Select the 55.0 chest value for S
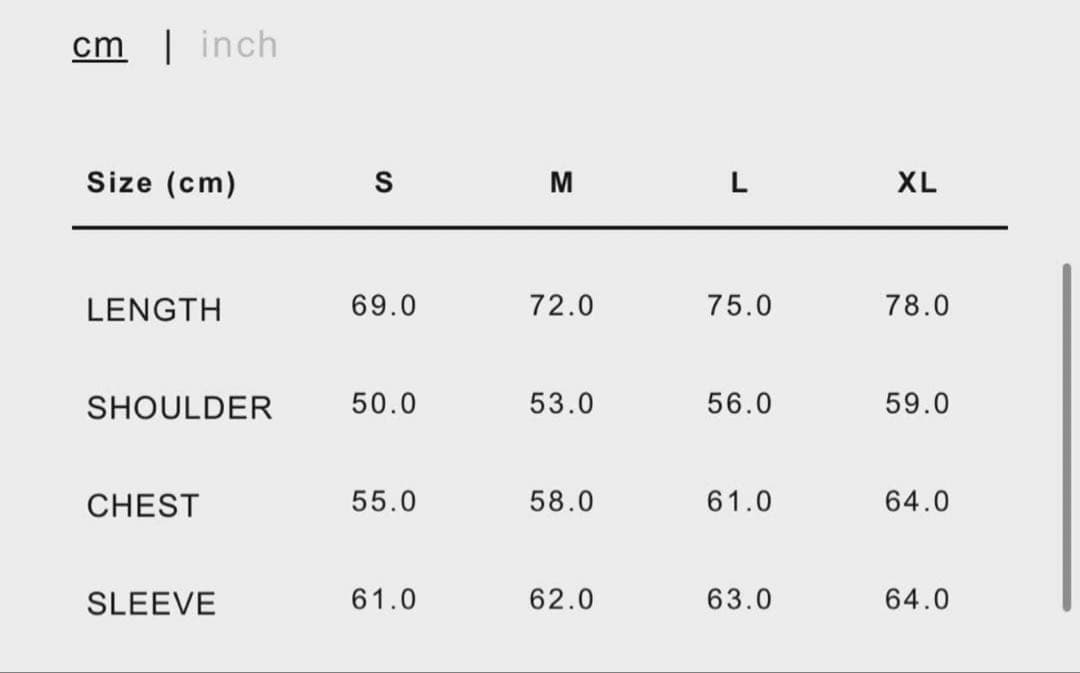The width and height of the screenshot is (1080, 673). pos(383,501)
